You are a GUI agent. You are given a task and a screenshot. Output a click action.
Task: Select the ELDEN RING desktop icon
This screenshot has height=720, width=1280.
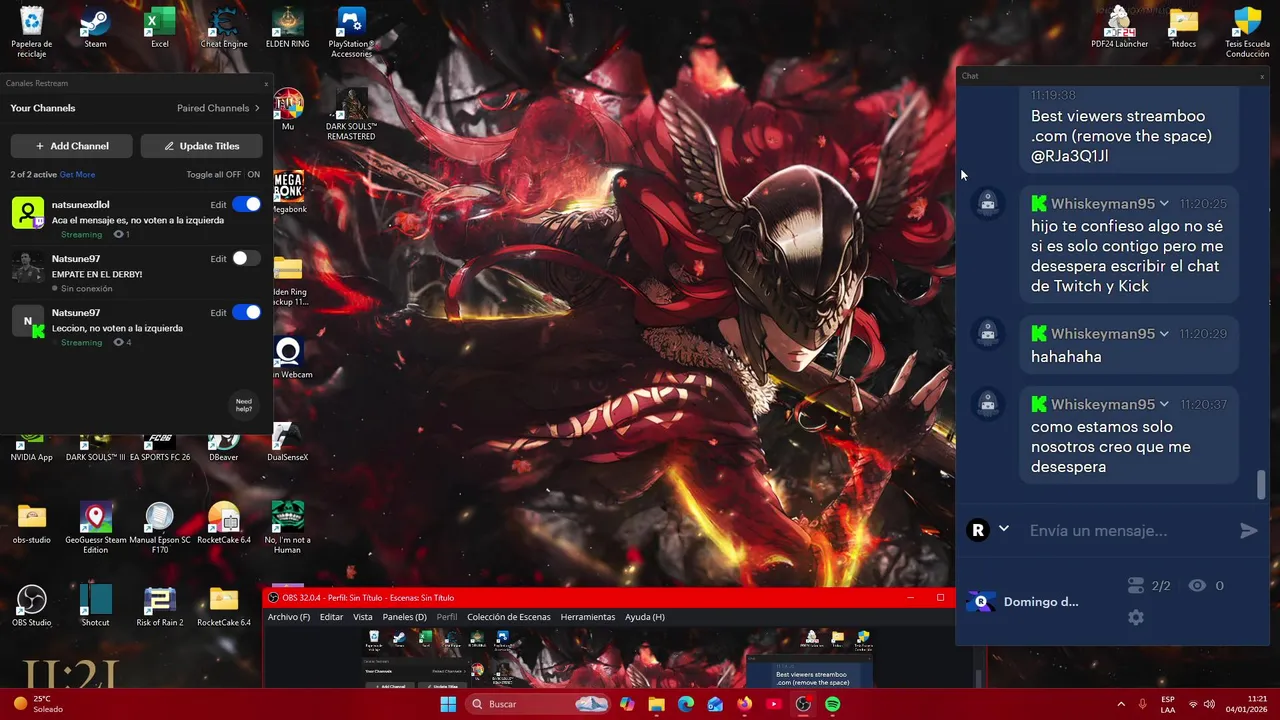pyautogui.click(x=288, y=28)
